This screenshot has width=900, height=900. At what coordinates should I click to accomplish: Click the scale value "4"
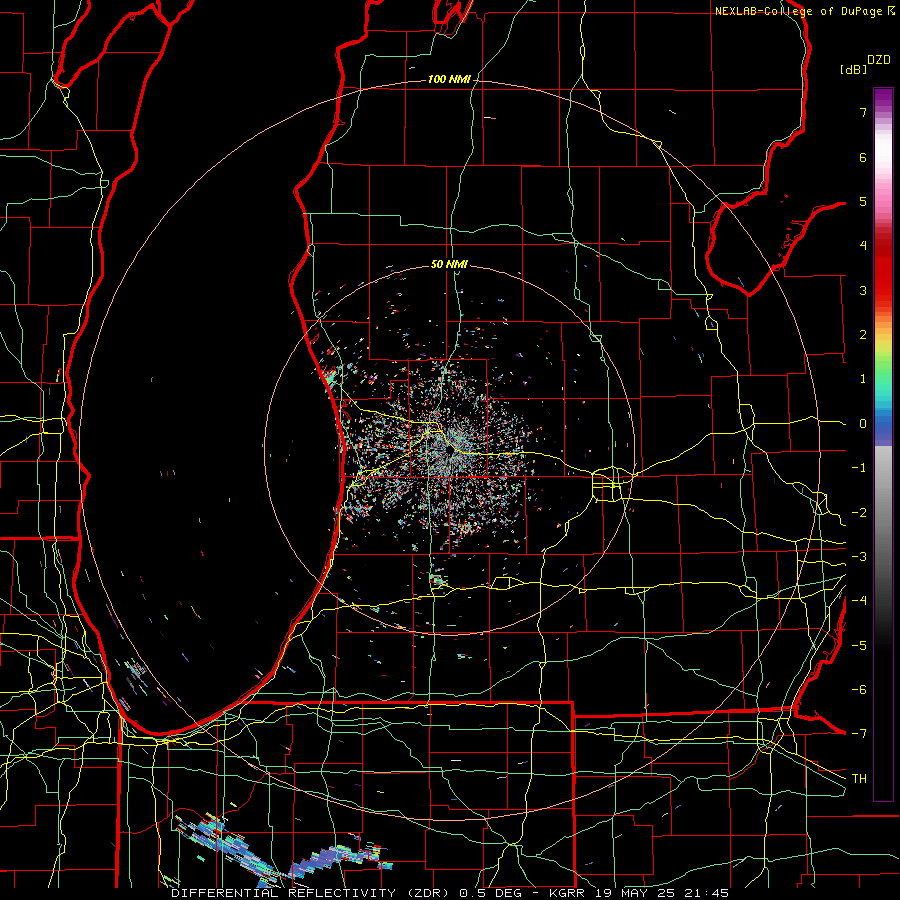pyautogui.click(x=863, y=246)
